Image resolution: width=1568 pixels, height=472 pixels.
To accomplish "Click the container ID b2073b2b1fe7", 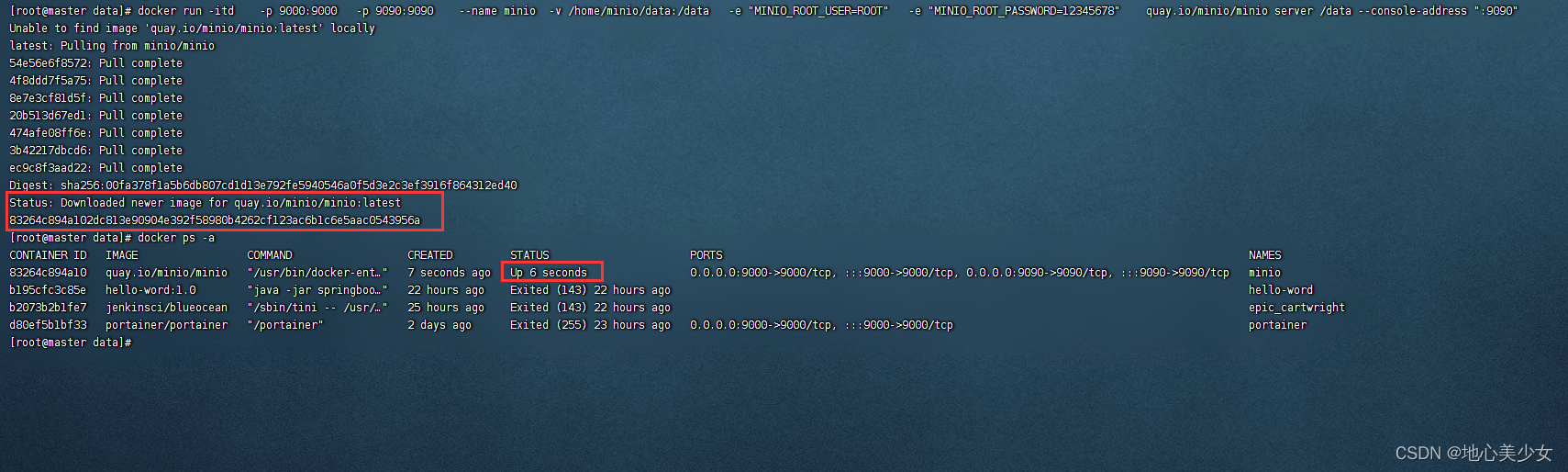I will click(48, 308).
